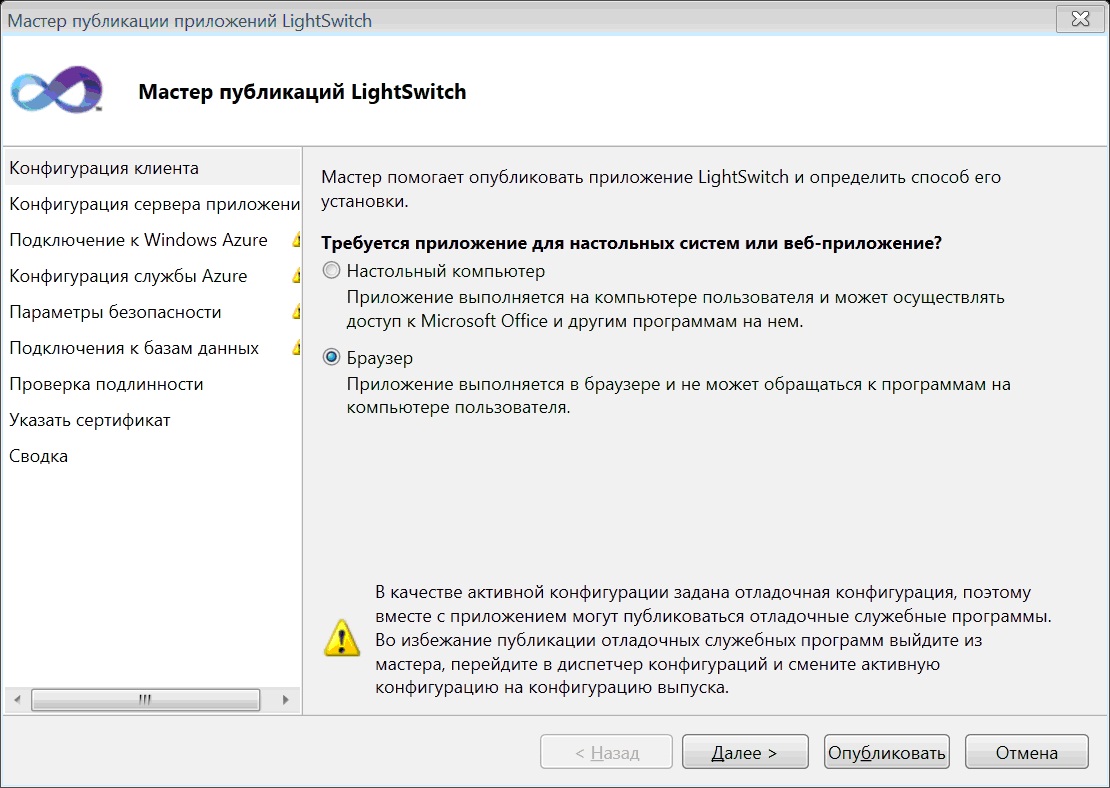The width and height of the screenshot is (1110, 788).
Task: Click the heading Мастер публикаций LightSwitch
Action: coord(302,92)
